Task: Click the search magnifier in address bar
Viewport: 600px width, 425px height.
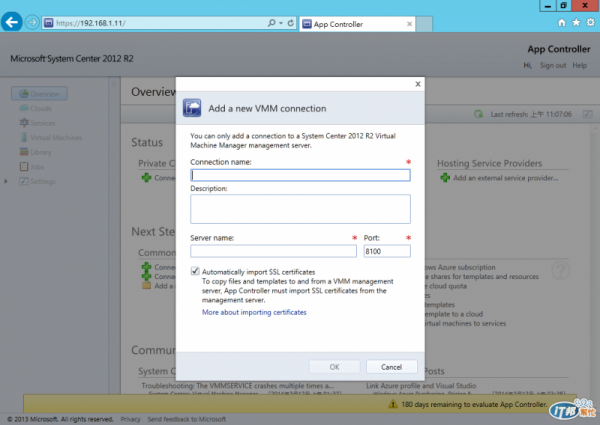Action: tap(271, 23)
